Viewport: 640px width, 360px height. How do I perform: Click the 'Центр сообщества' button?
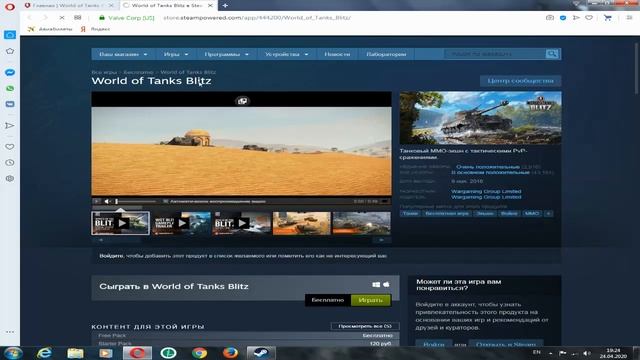pos(520,81)
